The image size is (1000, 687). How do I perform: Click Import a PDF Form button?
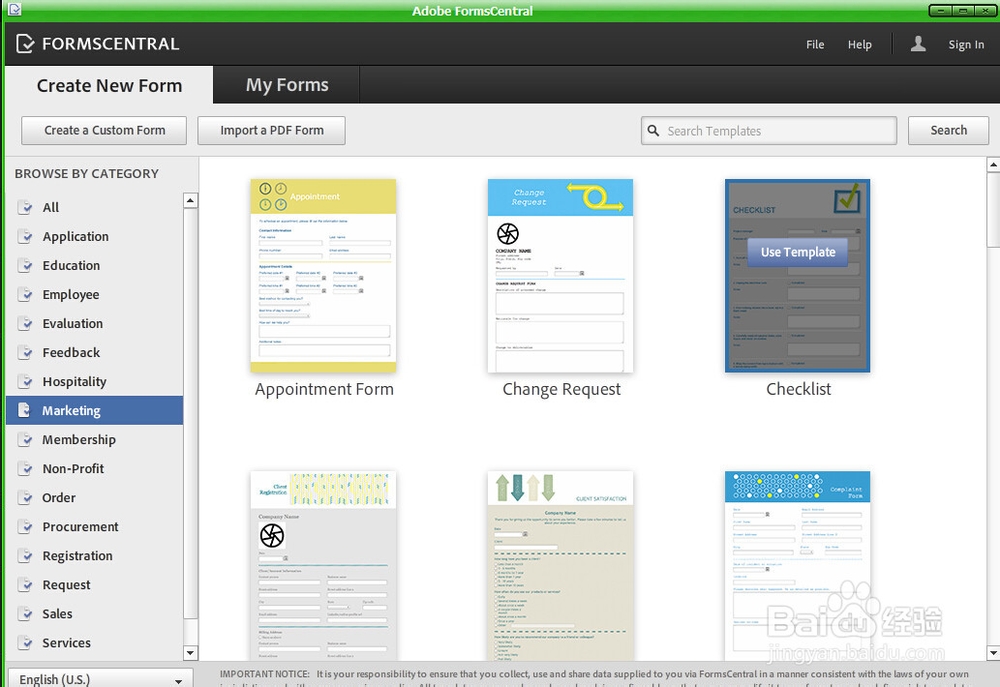[x=272, y=130]
